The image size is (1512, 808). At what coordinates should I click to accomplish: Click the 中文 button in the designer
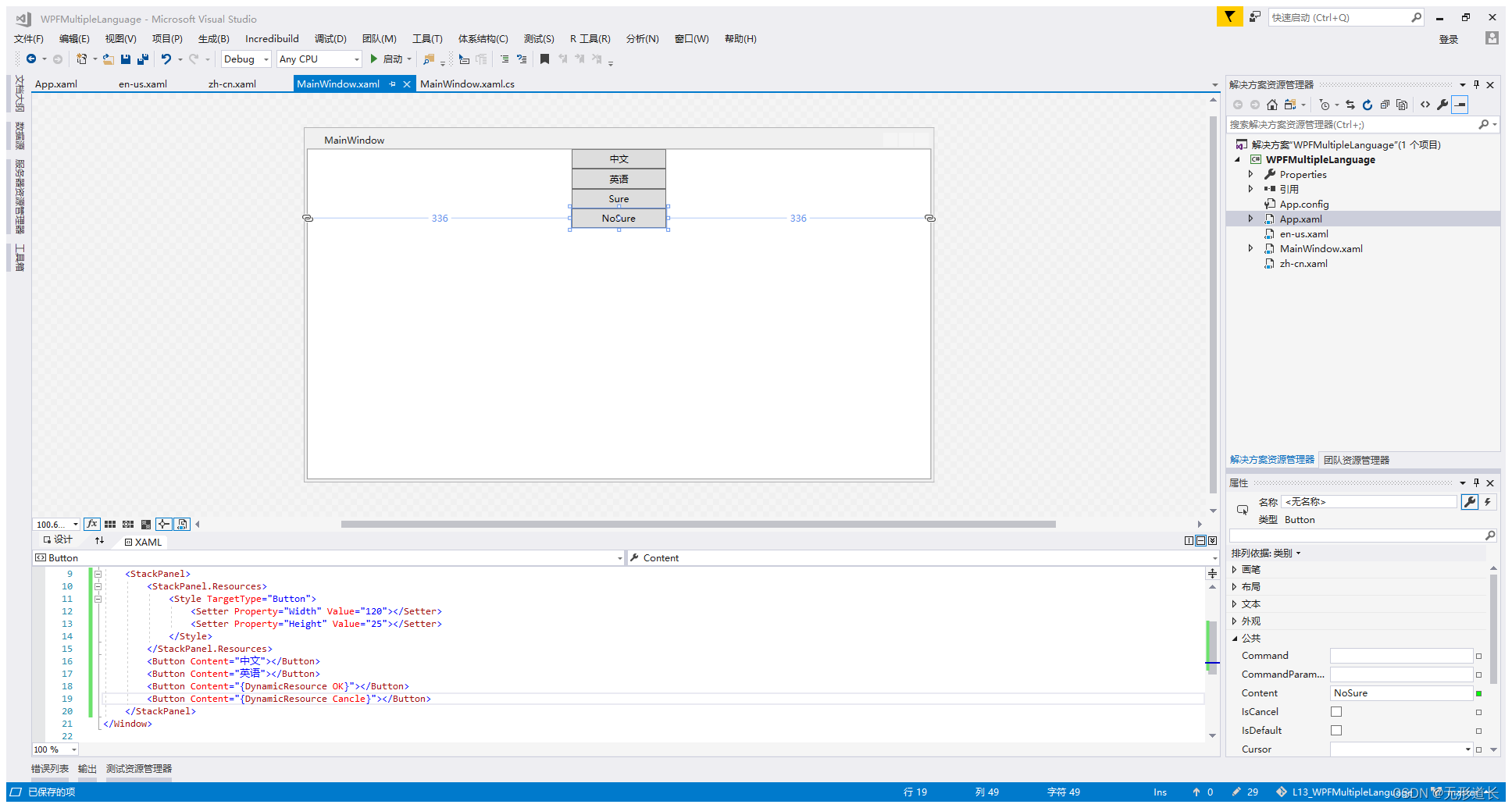coord(619,158)
